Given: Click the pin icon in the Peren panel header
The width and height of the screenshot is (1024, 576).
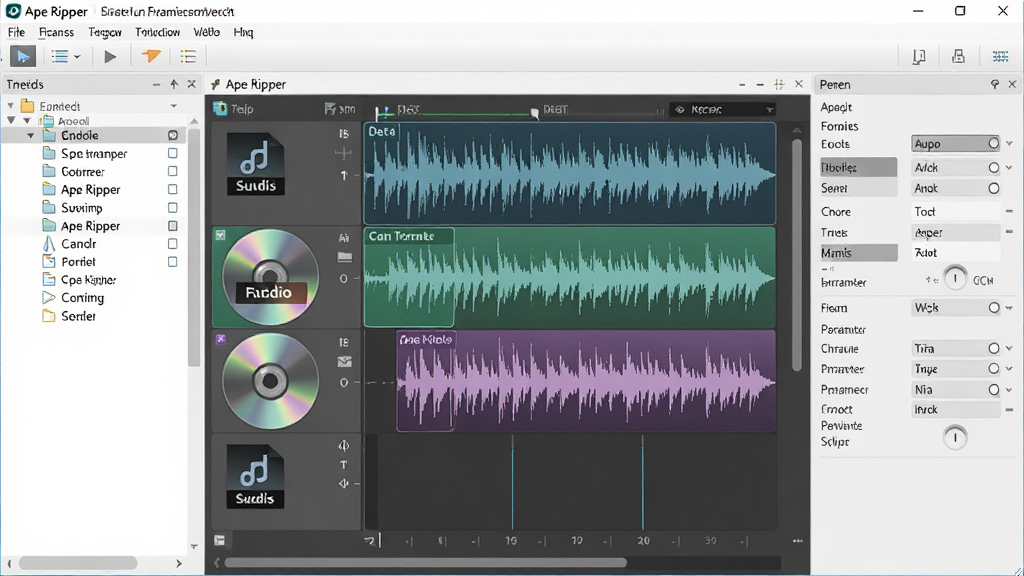Looking at the screenshot, I should (x=995, y=84).
